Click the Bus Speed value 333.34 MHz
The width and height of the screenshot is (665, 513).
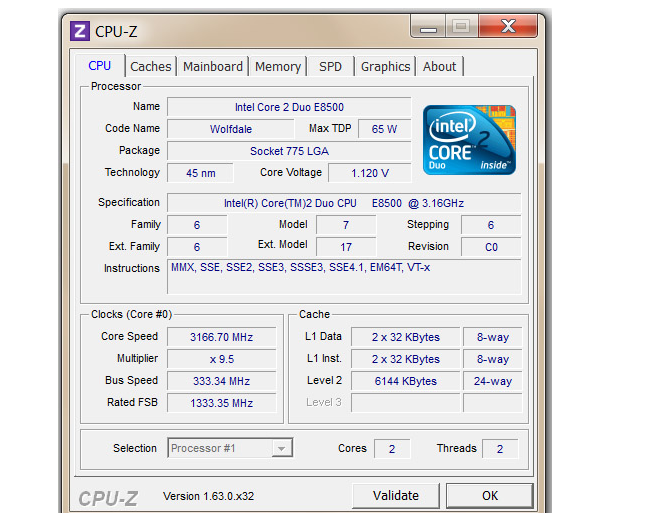(222, 381)
